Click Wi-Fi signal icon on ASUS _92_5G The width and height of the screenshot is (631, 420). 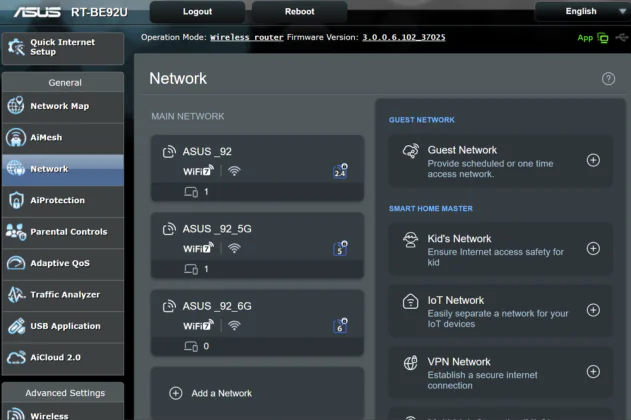[x=234, y=248]
